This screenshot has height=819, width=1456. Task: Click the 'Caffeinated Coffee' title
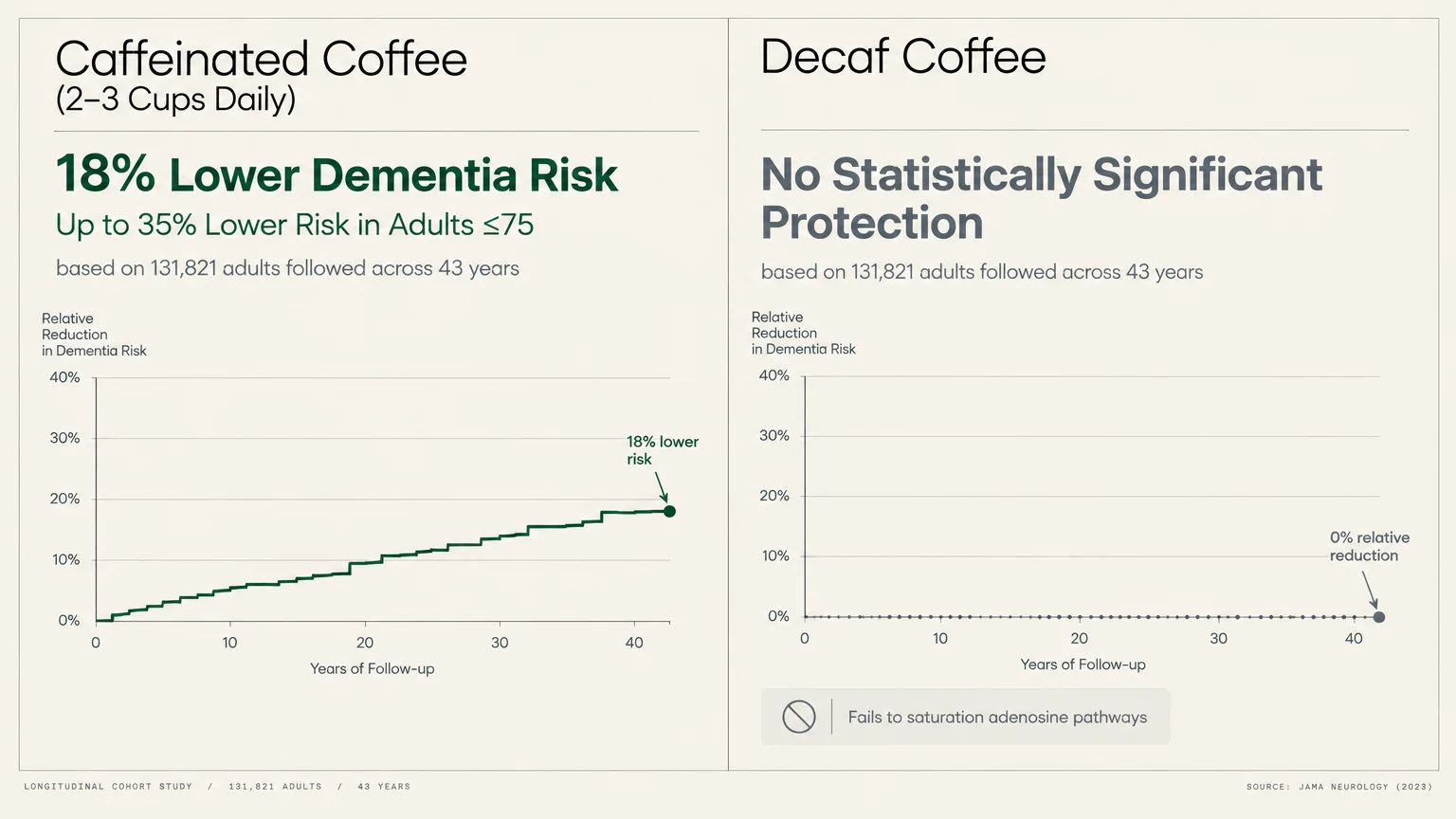tap(262, 59)
